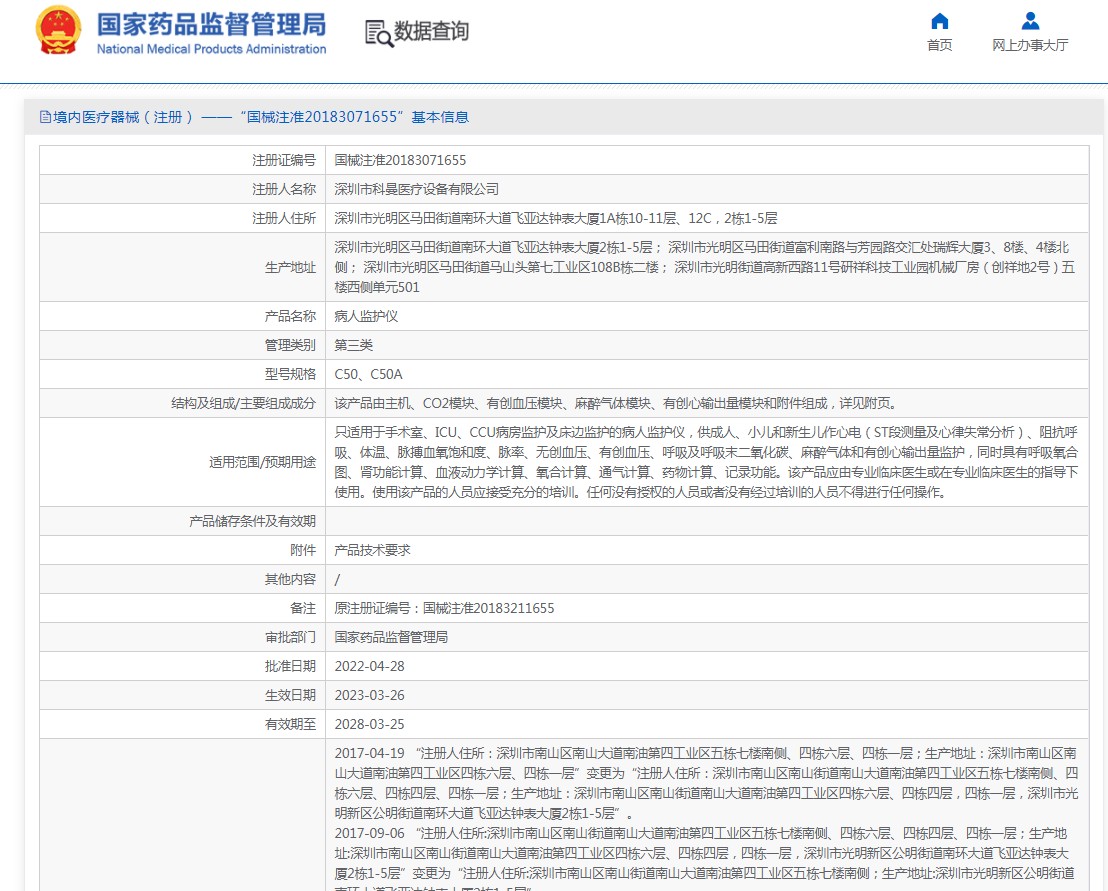Select product name 病人监护仪
The height and width of the screenshot is (891, 1108).
tap(366, 316)
